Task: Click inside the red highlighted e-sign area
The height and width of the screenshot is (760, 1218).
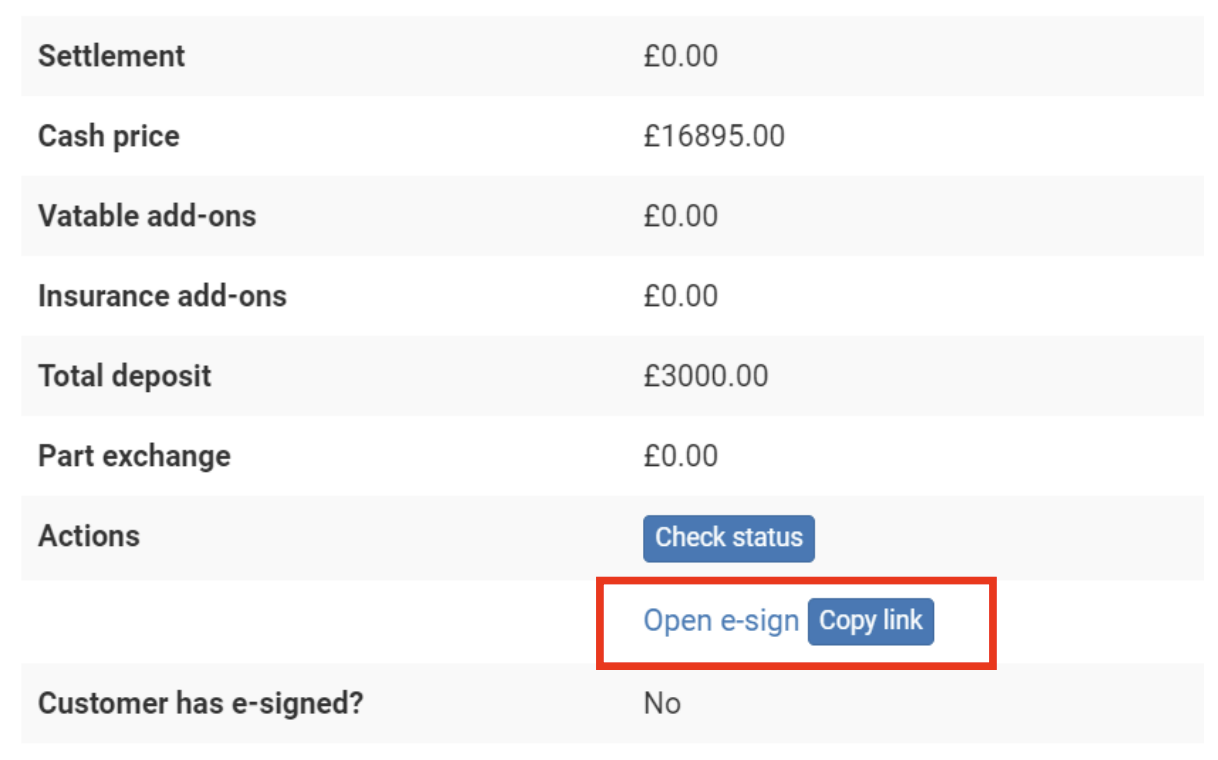Action: pyautogui.click(x=795, y=621)
